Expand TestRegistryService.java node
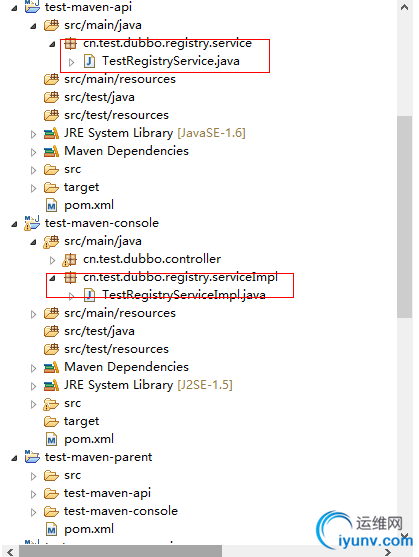 click(x=71, y=62)
